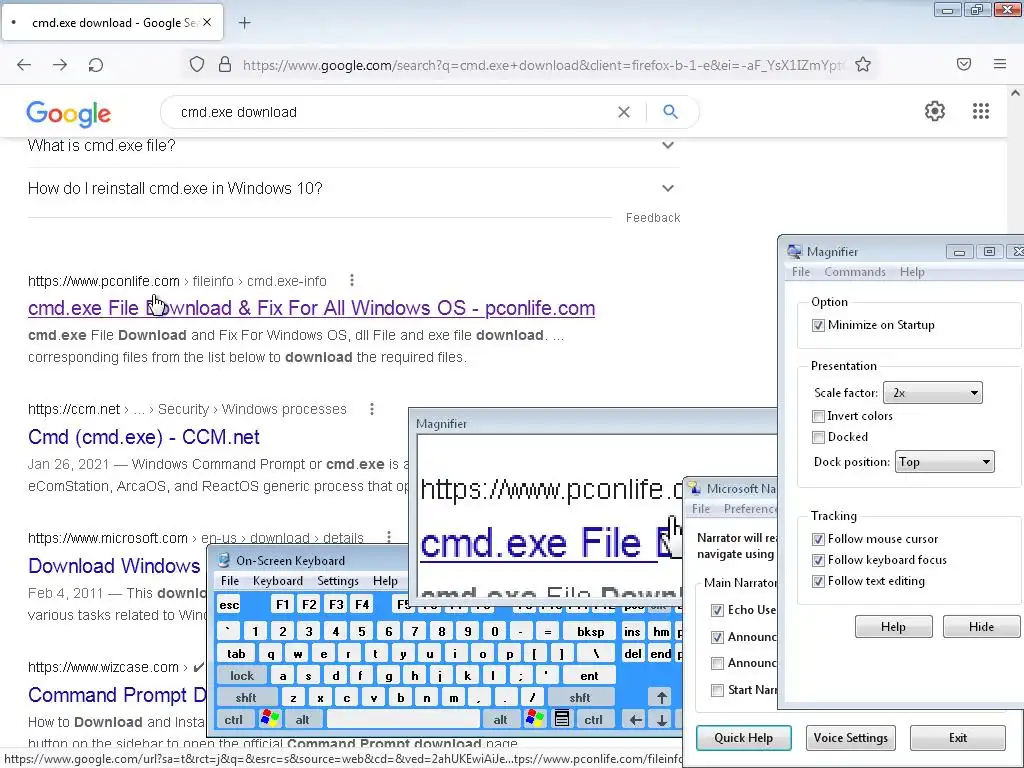Open a new tab with plus icon
Screen dimensions: 1024x768
(x=244, y=23)
